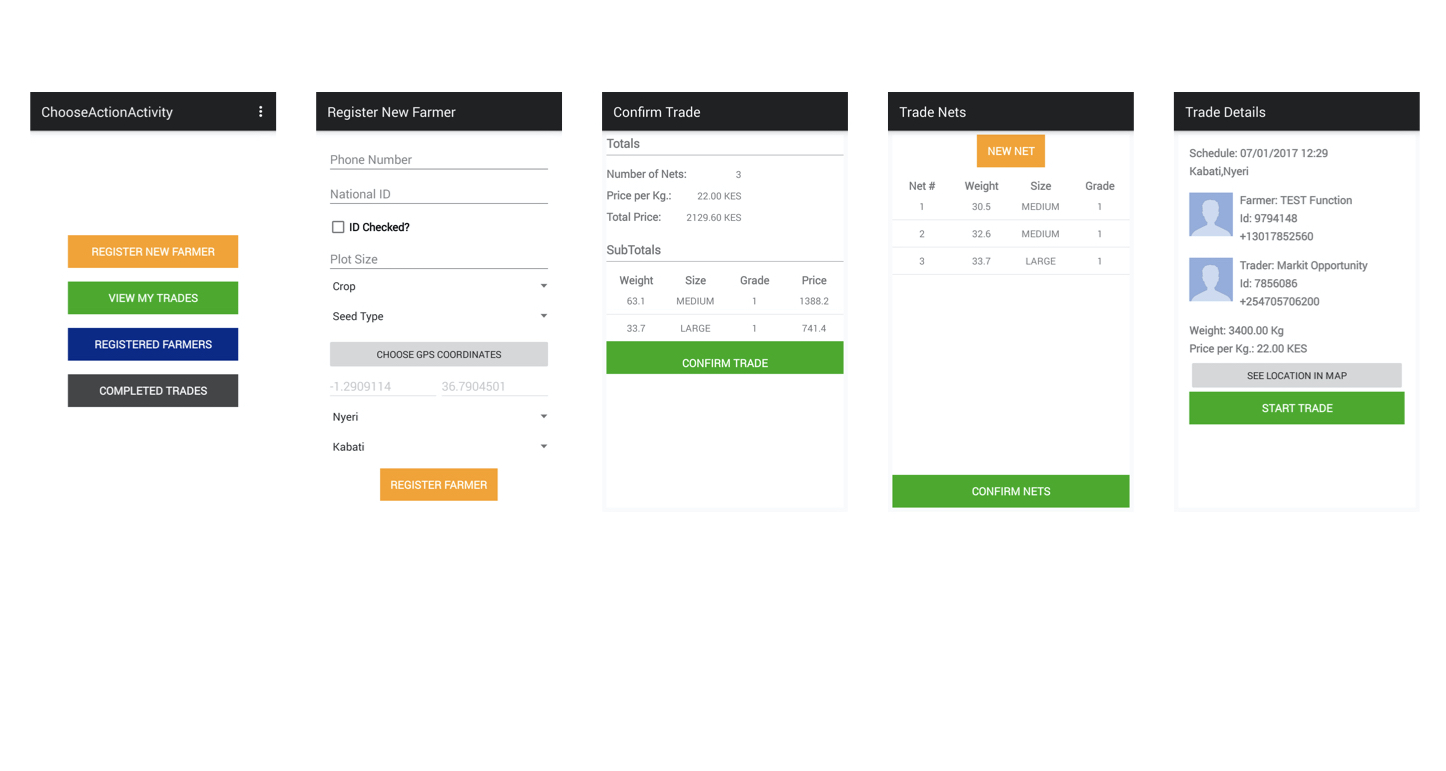
Task: Click the farmer's profile avatar
Action: pos(1210,215)
